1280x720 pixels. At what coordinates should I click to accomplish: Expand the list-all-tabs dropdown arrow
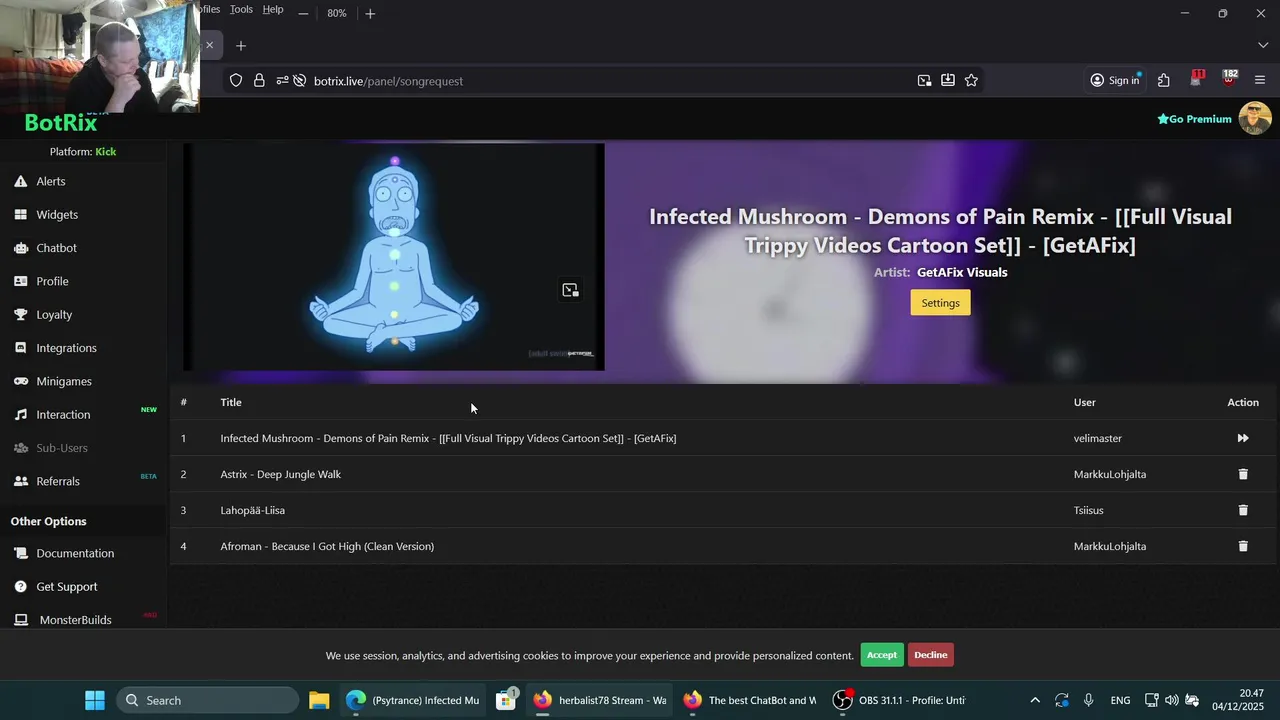tap(1263, 46)
